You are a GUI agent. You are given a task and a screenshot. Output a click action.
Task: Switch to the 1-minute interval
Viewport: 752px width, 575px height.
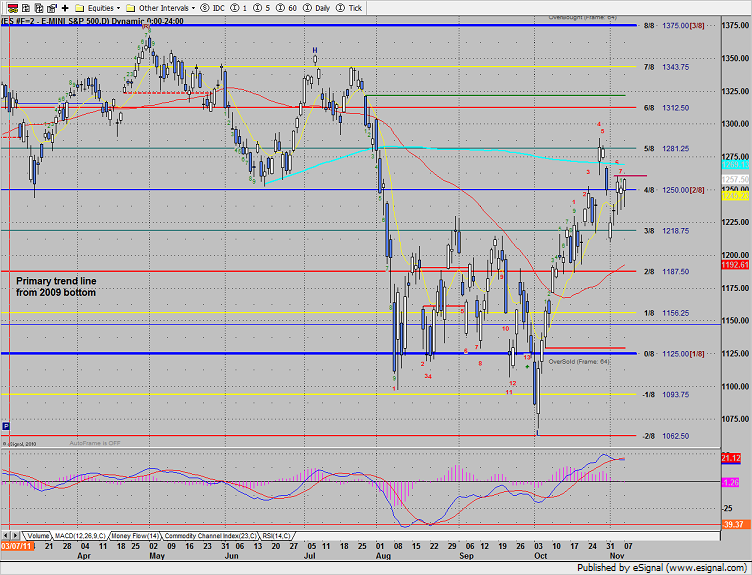[239, 8]
